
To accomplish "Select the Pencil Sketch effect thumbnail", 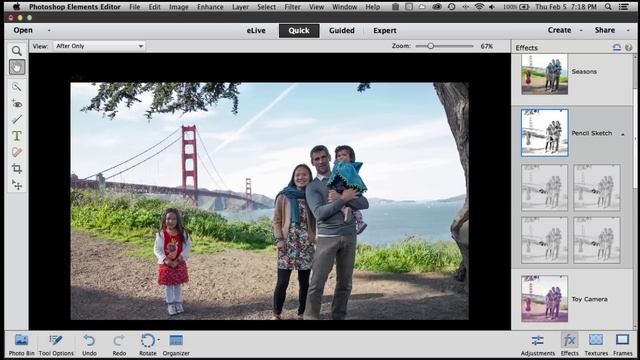I will point(544,133).
